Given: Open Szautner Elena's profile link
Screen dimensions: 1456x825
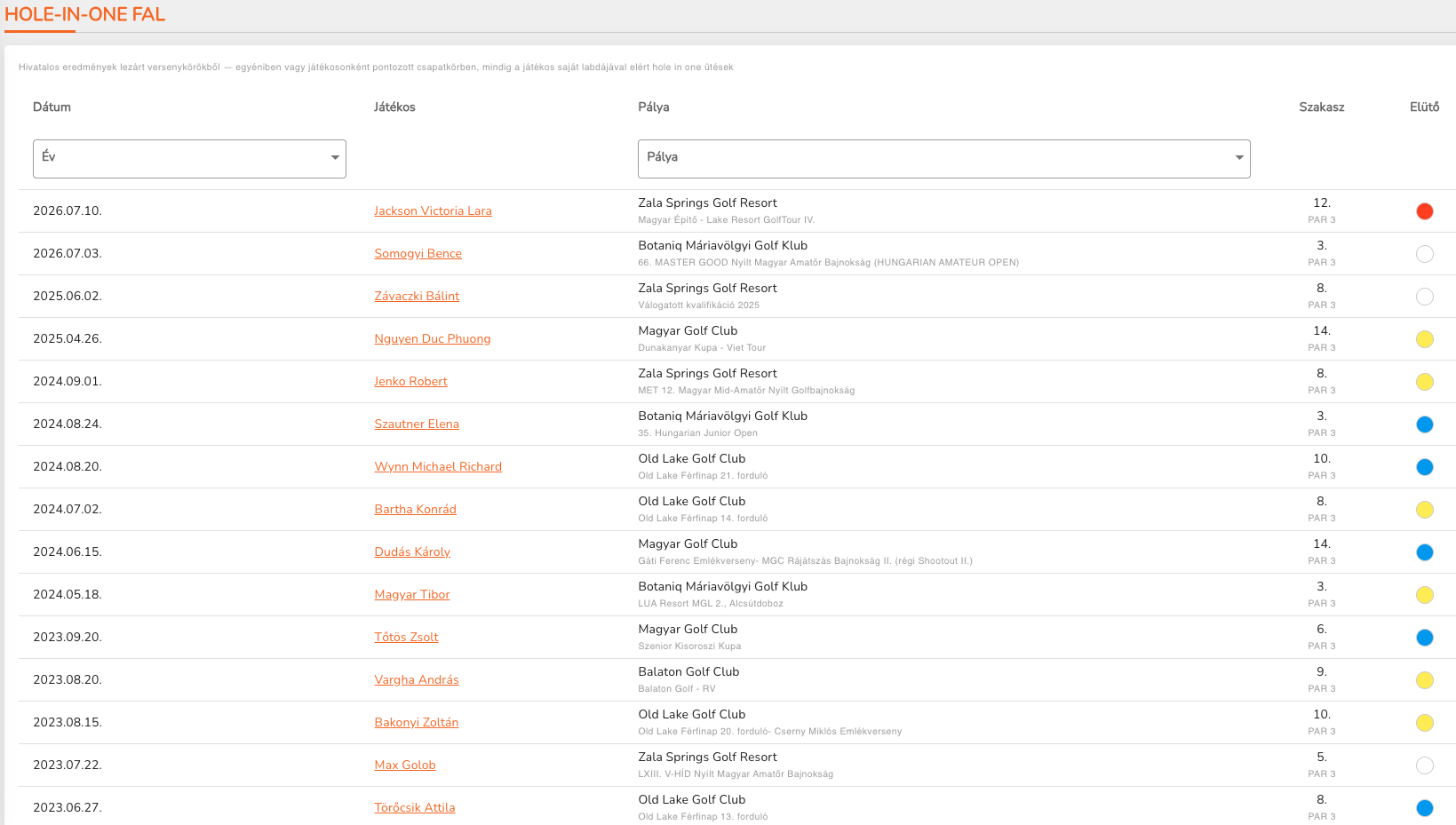Looking at the screenshot, I should (417, 424).
